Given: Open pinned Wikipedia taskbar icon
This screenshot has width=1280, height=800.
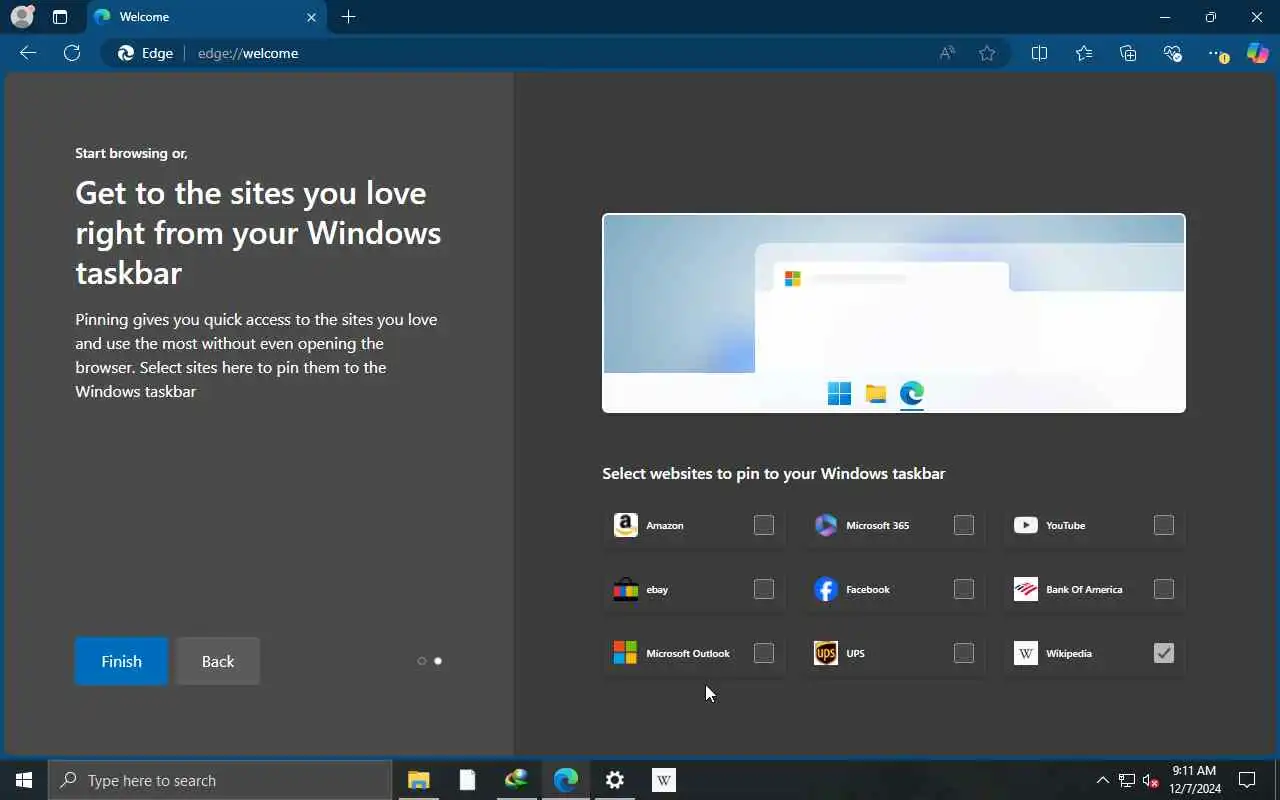Looking at the screenshot, I should [x=664, y=780].
